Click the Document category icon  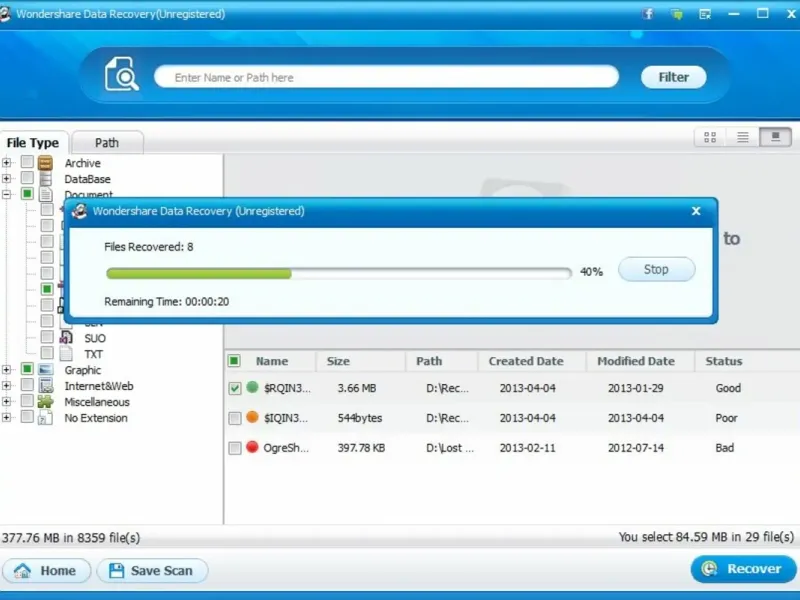coord(46,194)
